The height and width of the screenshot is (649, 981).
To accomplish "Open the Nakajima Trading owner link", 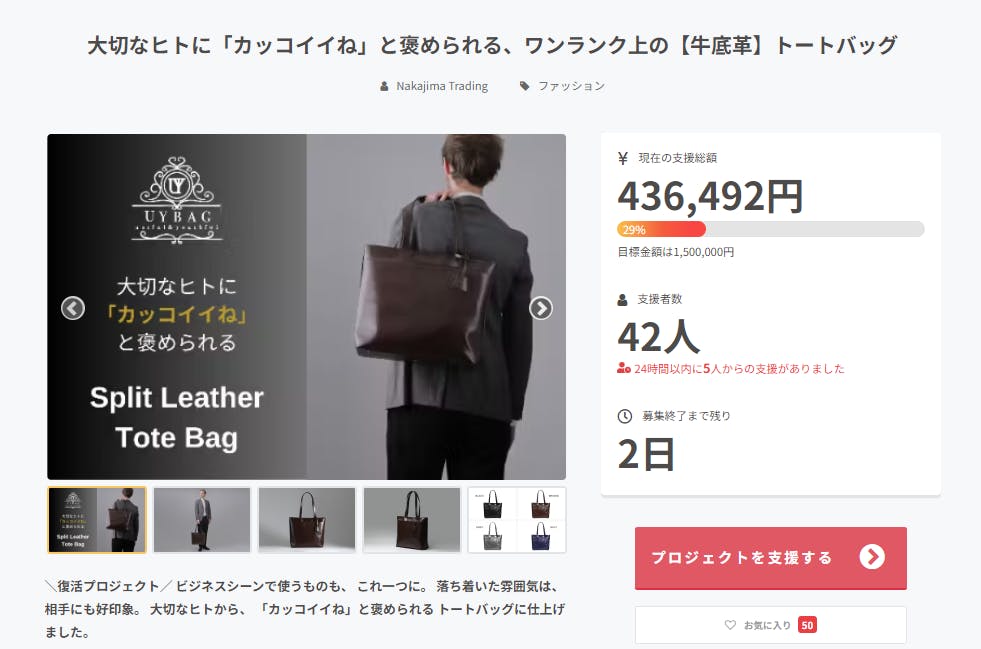I will pos(442,86).
